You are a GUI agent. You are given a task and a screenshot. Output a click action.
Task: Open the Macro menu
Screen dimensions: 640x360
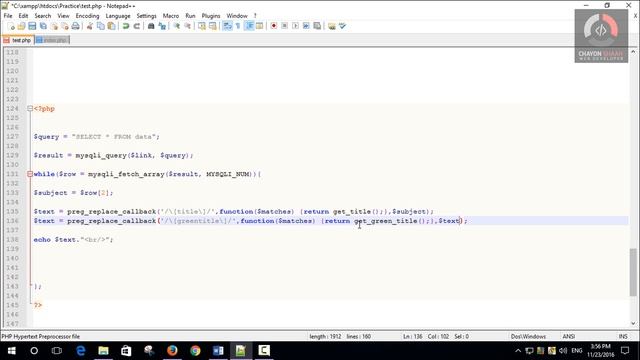click(x=171, y=16)
